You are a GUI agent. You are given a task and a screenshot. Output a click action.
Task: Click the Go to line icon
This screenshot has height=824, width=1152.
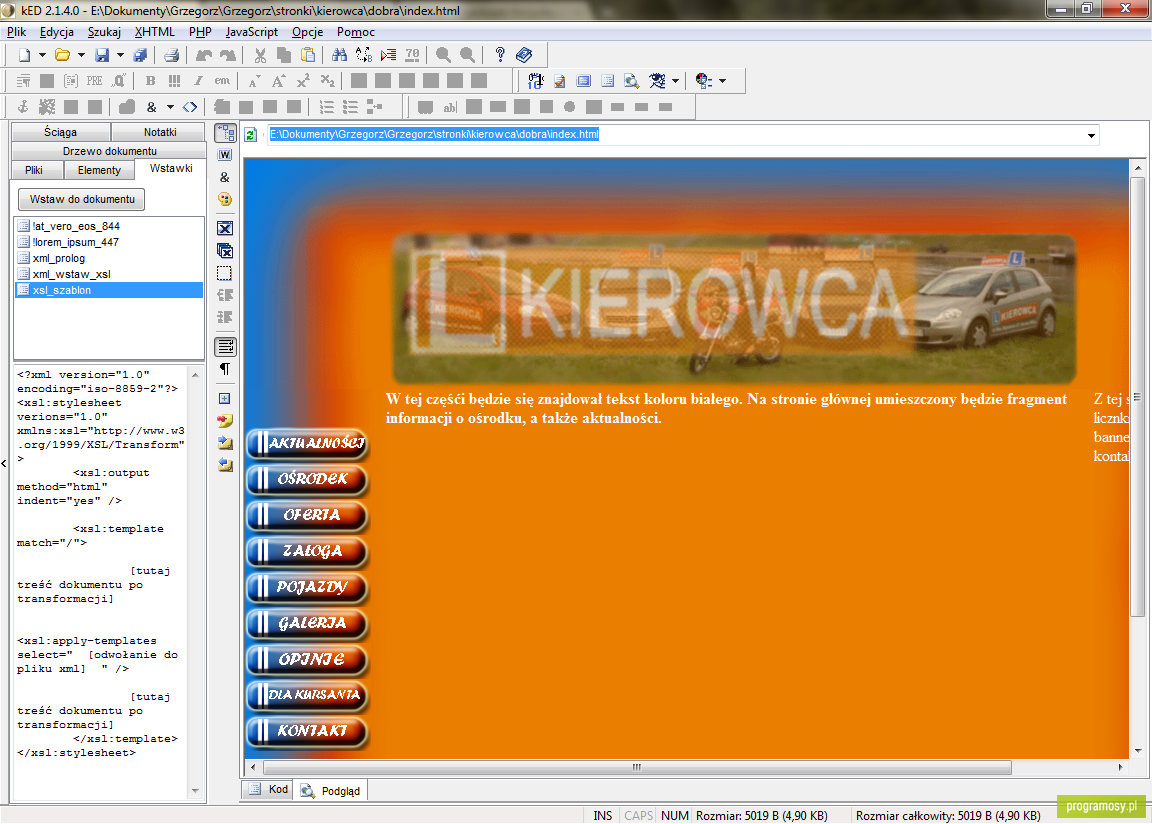point(388,55)
